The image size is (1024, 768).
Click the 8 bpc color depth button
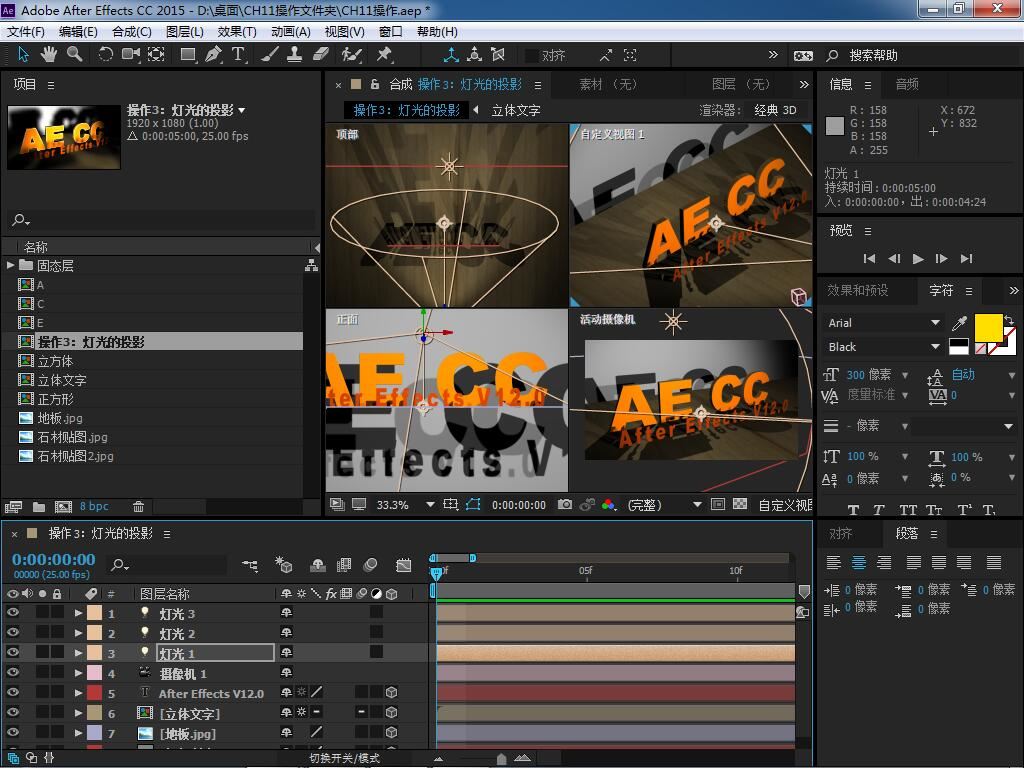click(94, 506)
